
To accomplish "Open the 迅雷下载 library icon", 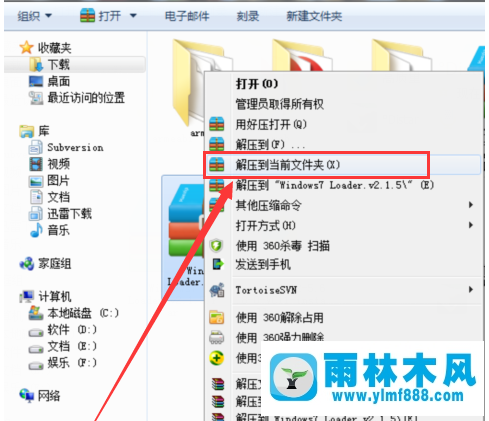I will [36, 214].
